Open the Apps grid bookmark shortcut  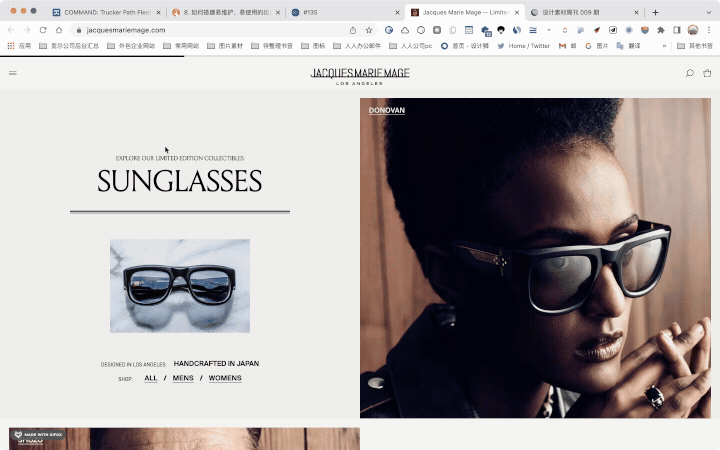[19, 46]
